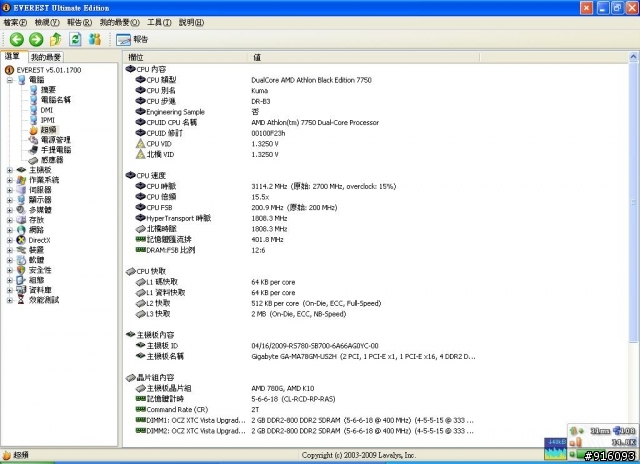
Task: Click the DirectX X logo icon
Action: (x=21, y=240)
